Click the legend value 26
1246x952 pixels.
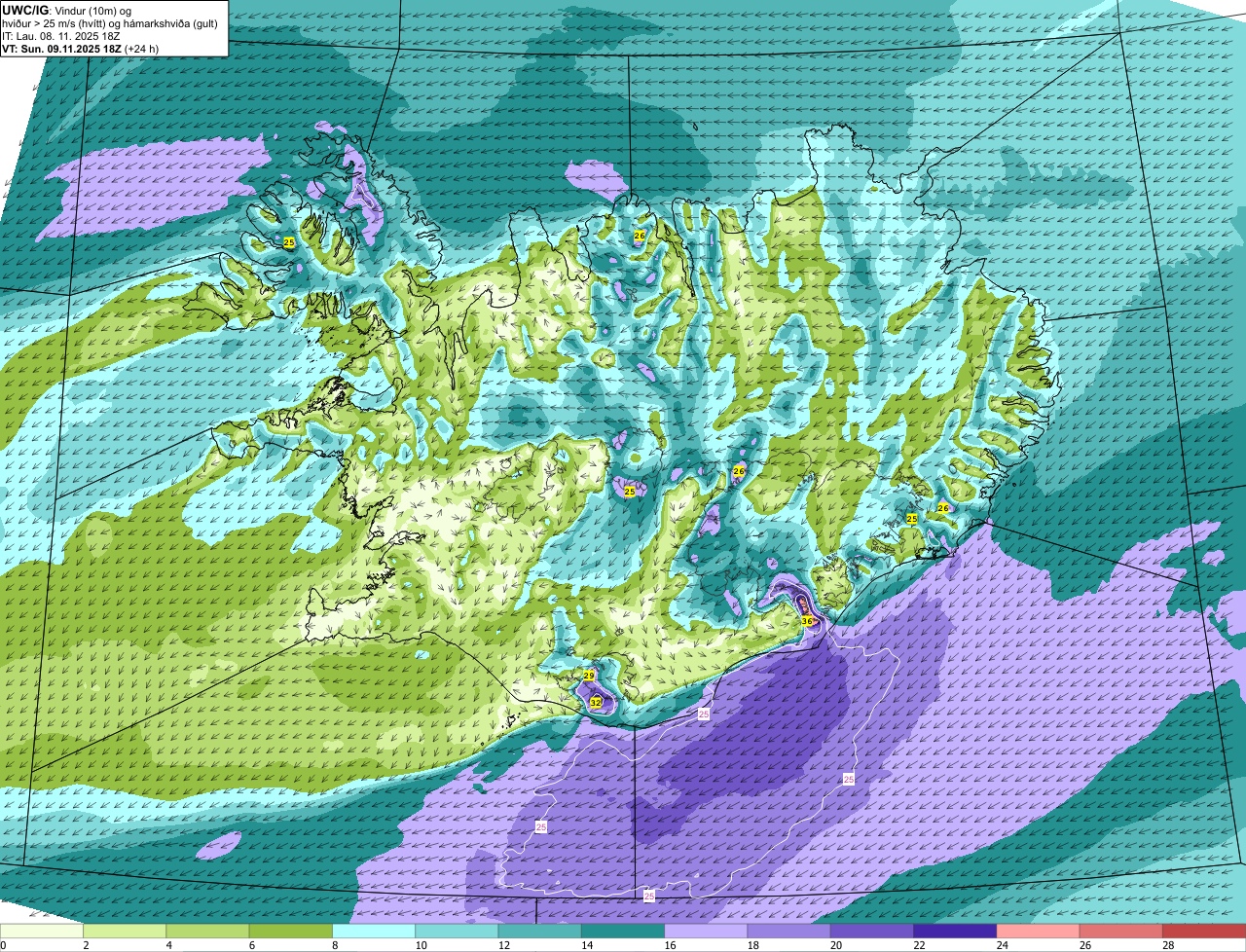(1086, 945)
